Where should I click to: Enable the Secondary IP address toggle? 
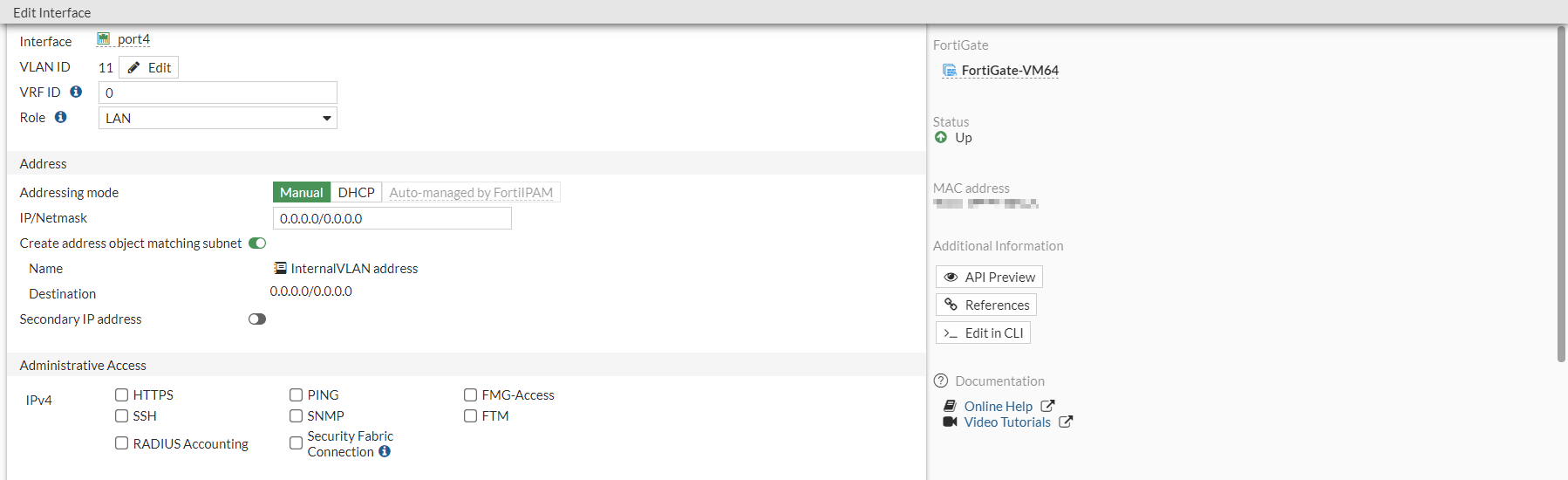tap(257, 319)
